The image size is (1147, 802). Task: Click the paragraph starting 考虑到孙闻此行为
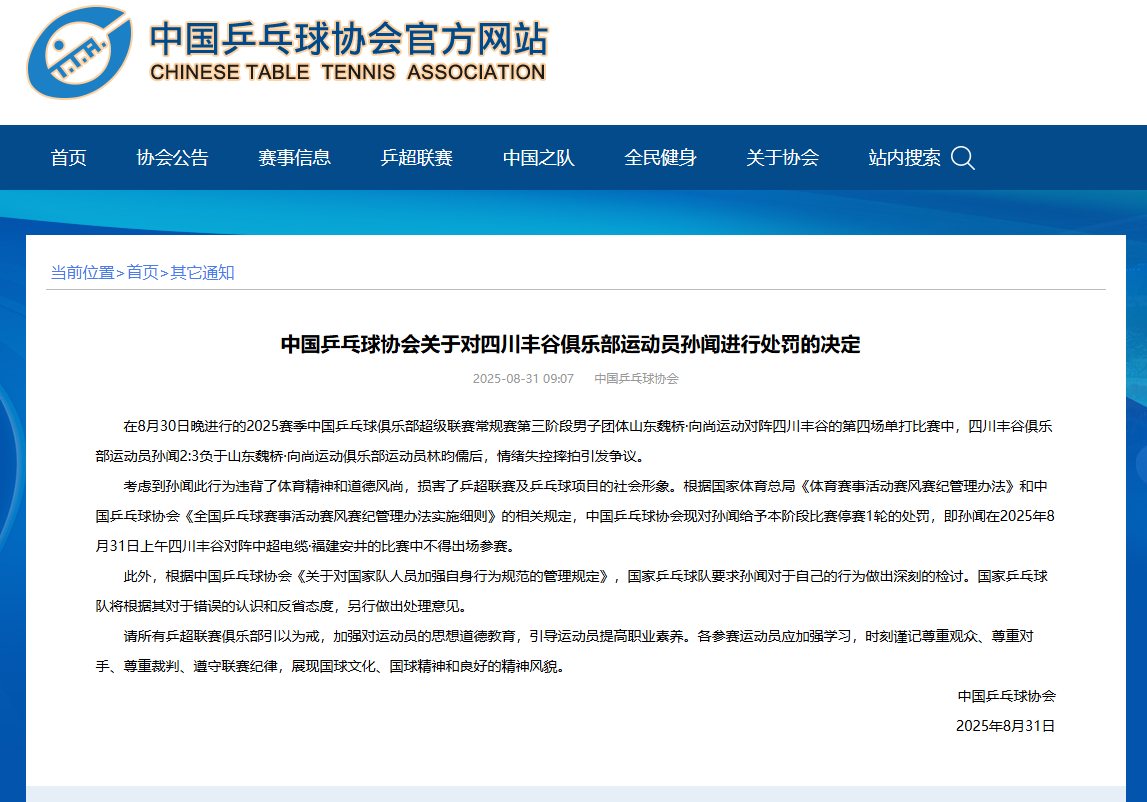point(575,516)
